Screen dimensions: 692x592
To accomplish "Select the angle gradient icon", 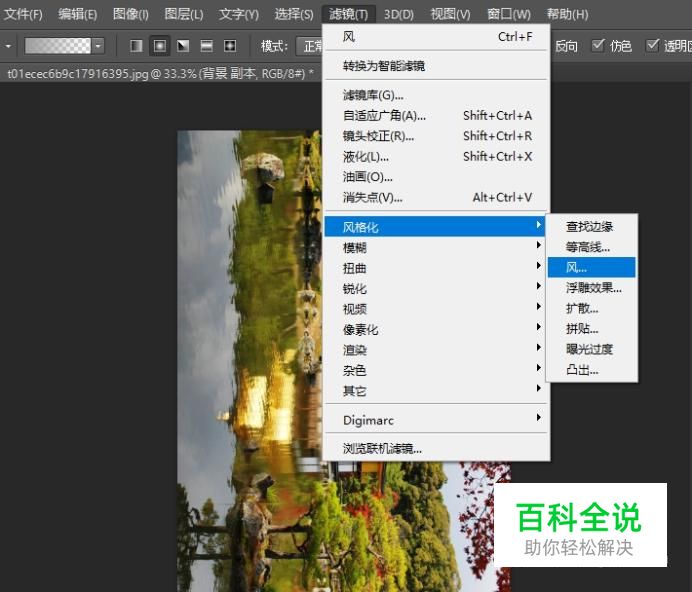I will [x=183, y=45].
